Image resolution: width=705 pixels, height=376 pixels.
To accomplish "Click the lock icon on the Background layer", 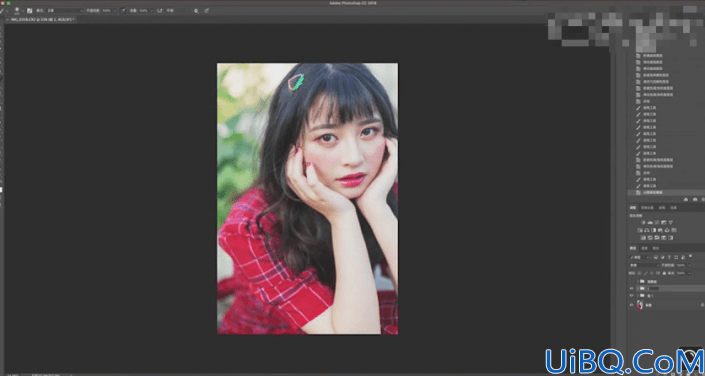I will (x=702, y=304).
